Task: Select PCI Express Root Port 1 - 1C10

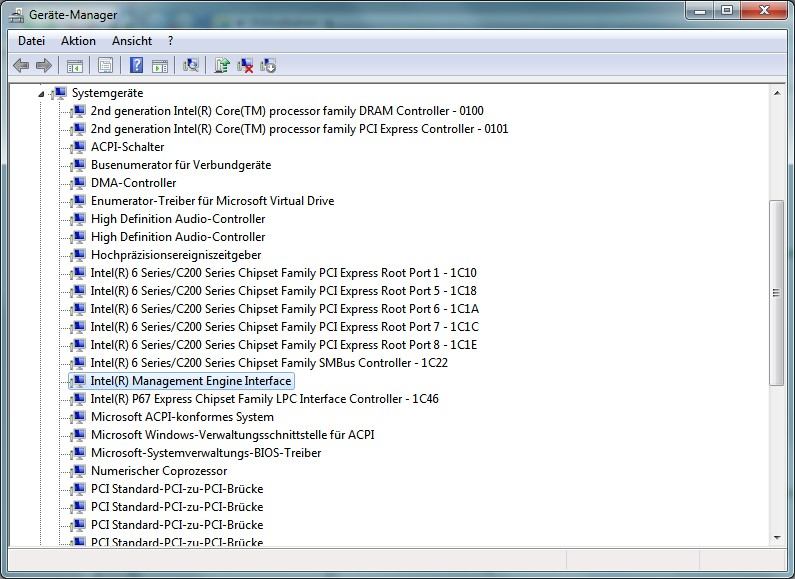Action: (283, 273)
